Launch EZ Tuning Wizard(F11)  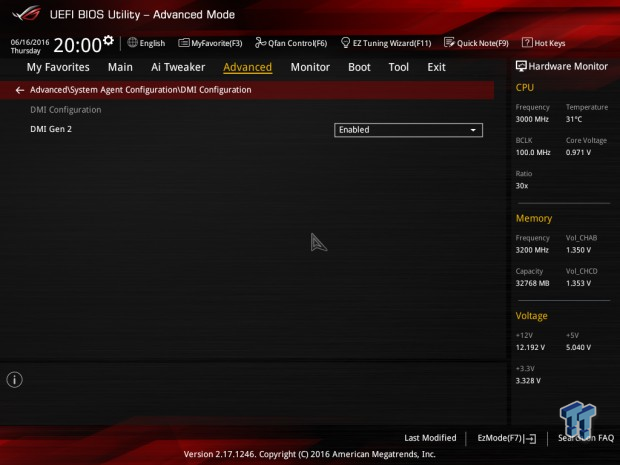386,43
